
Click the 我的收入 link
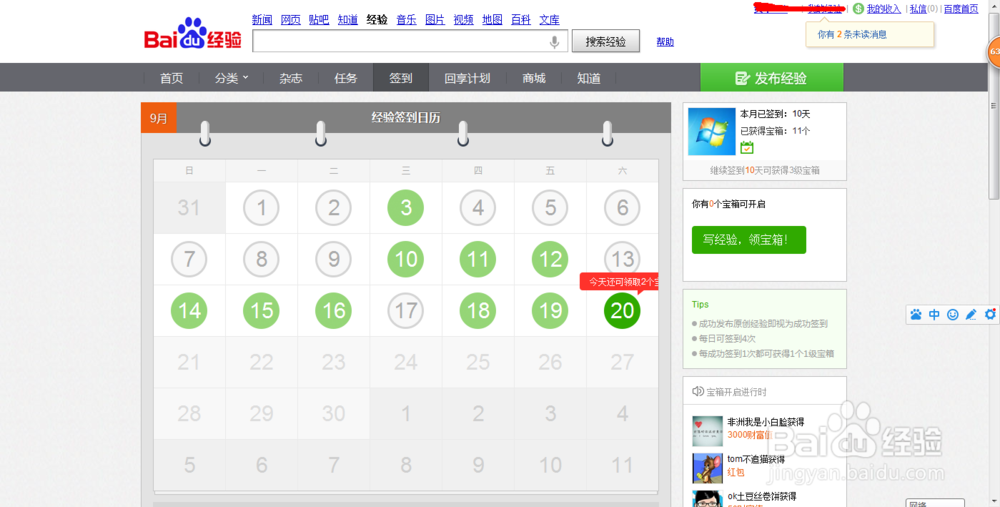[x=883, y=9]
